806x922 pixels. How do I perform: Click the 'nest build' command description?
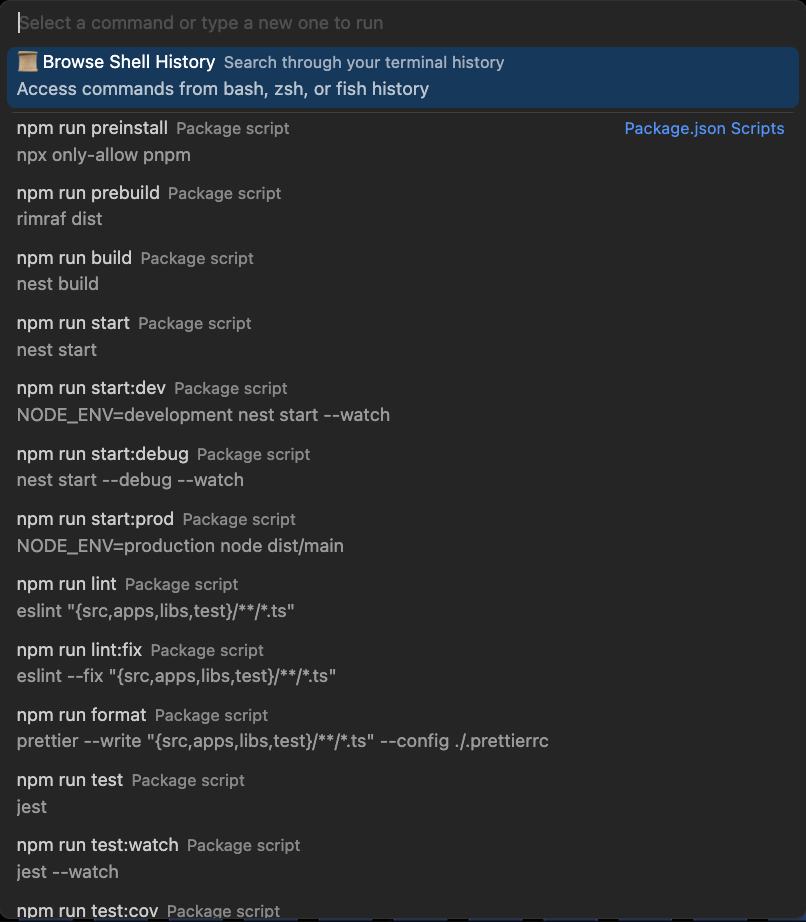58,284
